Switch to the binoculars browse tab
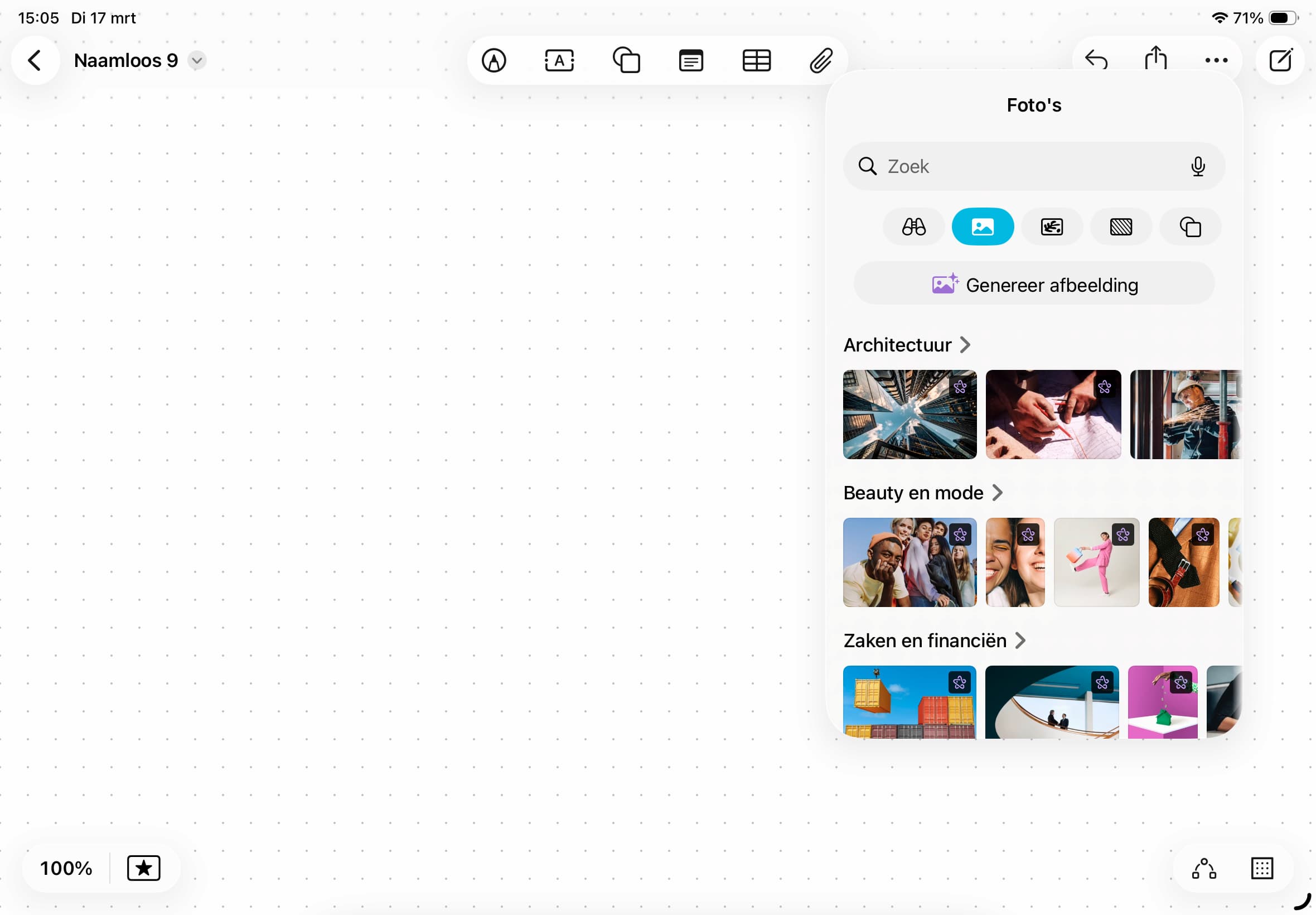Viewport: 1316px width, 915px height. [x=913, y=227]
